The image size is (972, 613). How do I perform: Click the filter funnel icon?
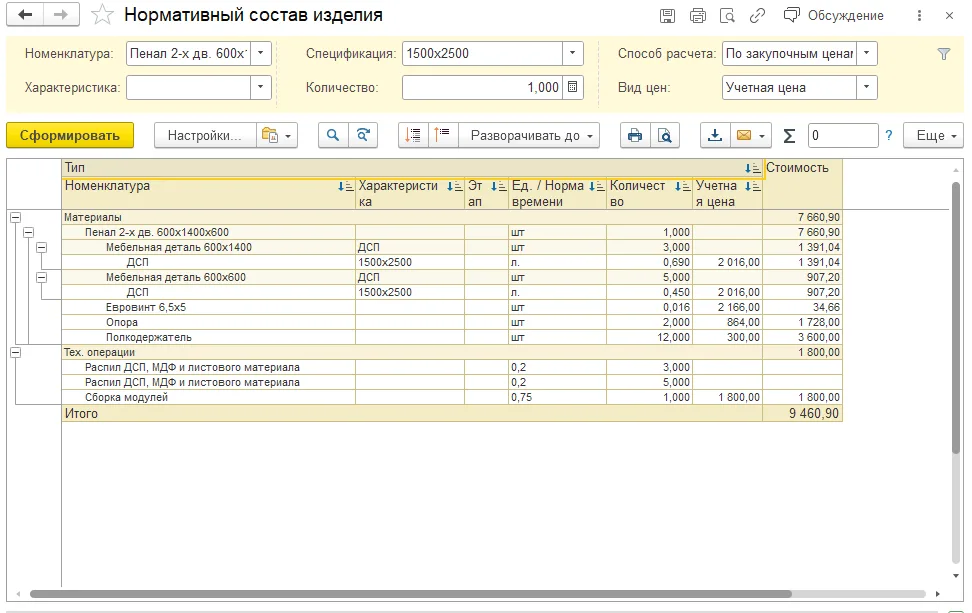click(943, 54)
